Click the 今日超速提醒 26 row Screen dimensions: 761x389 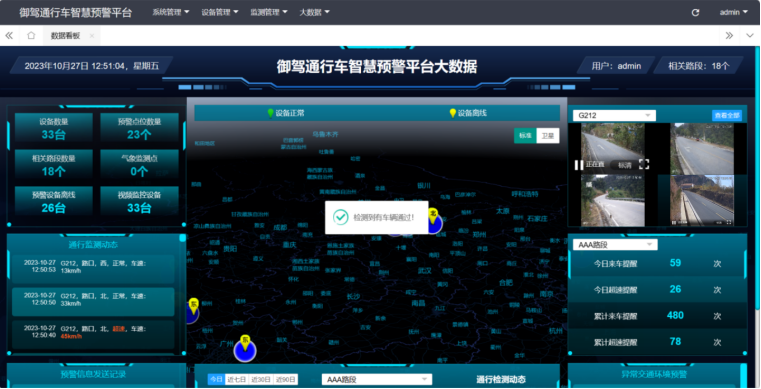coord(657,290)
